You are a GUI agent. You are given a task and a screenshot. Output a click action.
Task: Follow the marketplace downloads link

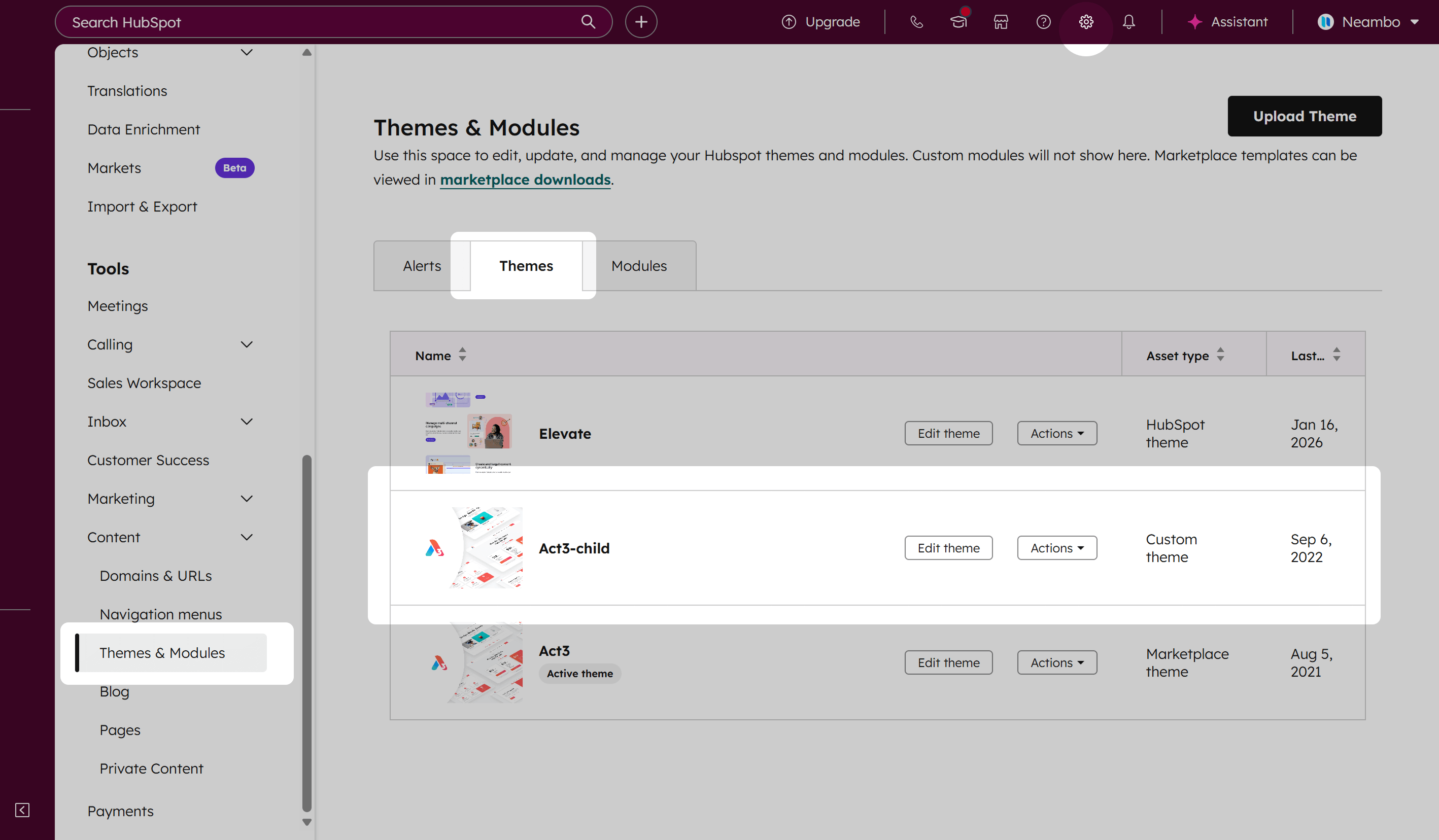[525, 179]
